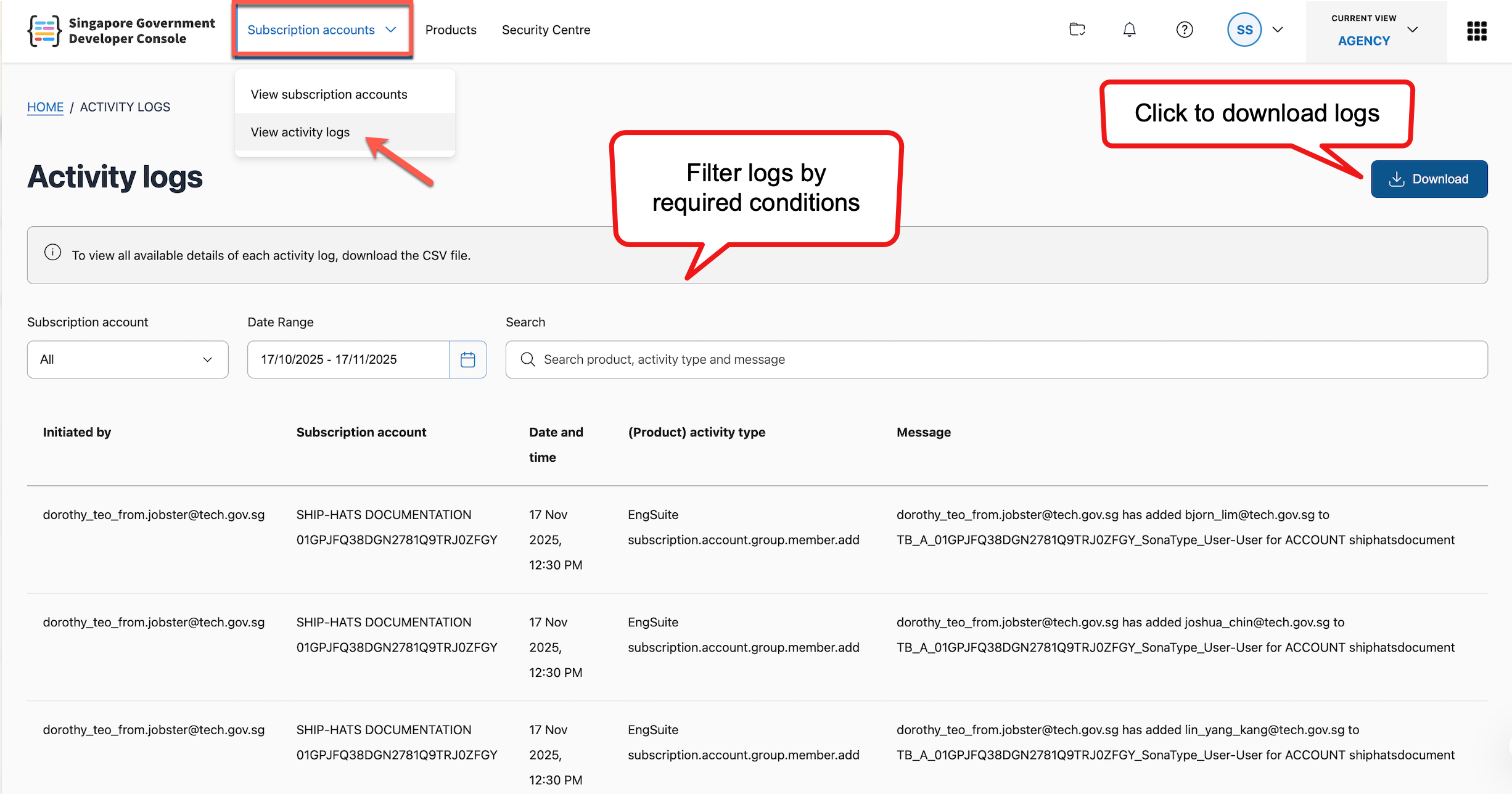Click the Download button
This screenshot has height=794, width=1512.
point(1429,179)
